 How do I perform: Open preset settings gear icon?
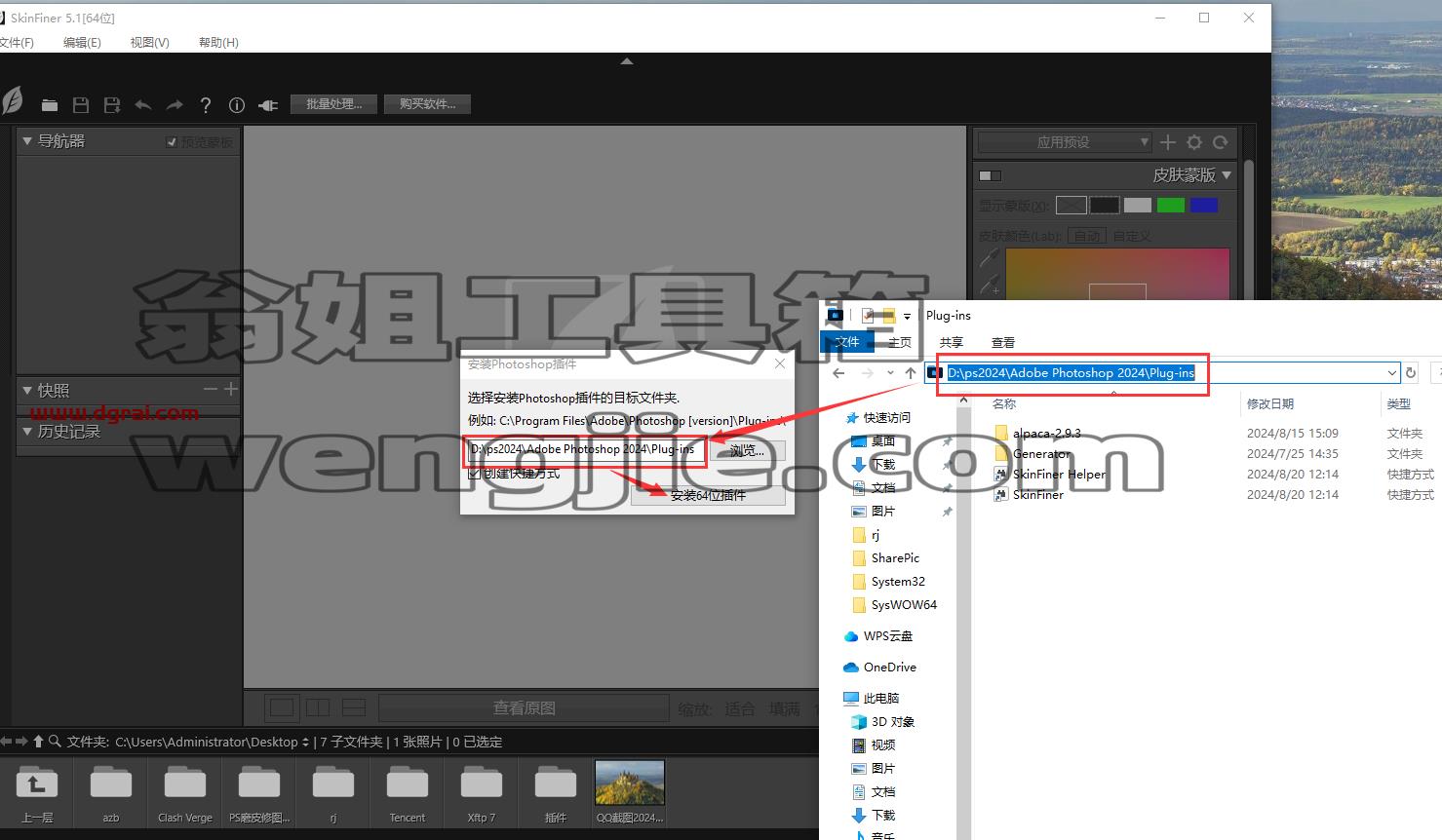click(1194, 142)
